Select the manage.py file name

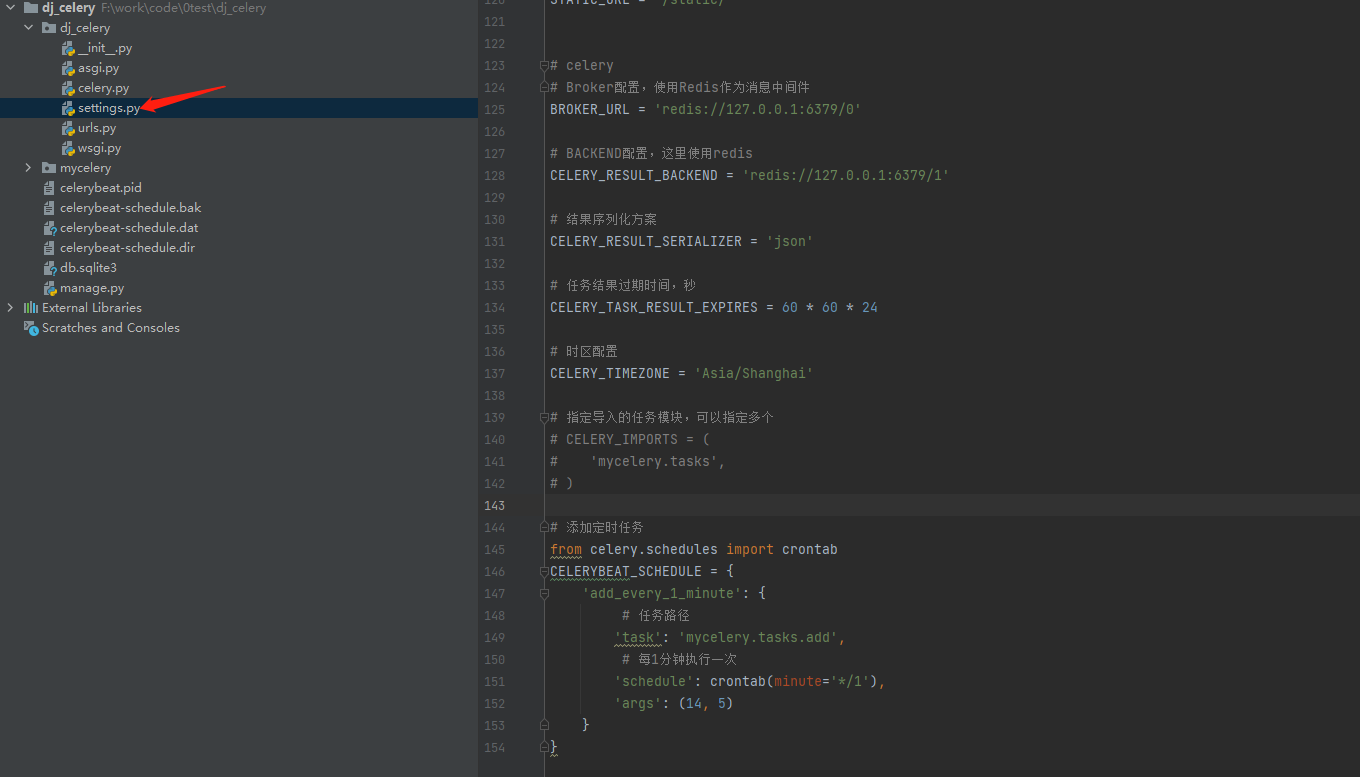pyautogui.click(x=92, y=288)
